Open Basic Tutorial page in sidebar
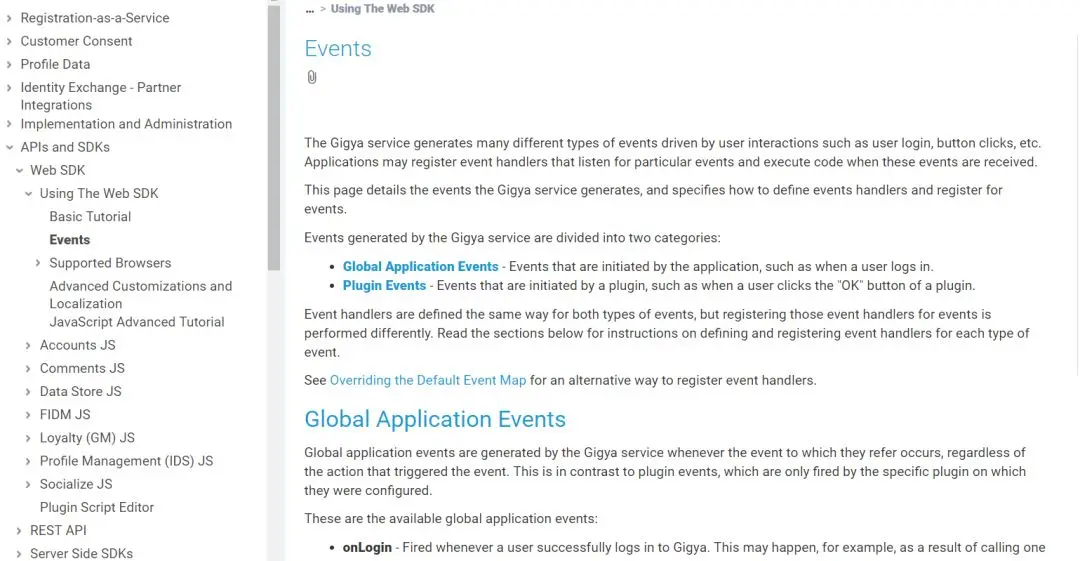The image size is (1080, 561). click(x=90, y=216)
